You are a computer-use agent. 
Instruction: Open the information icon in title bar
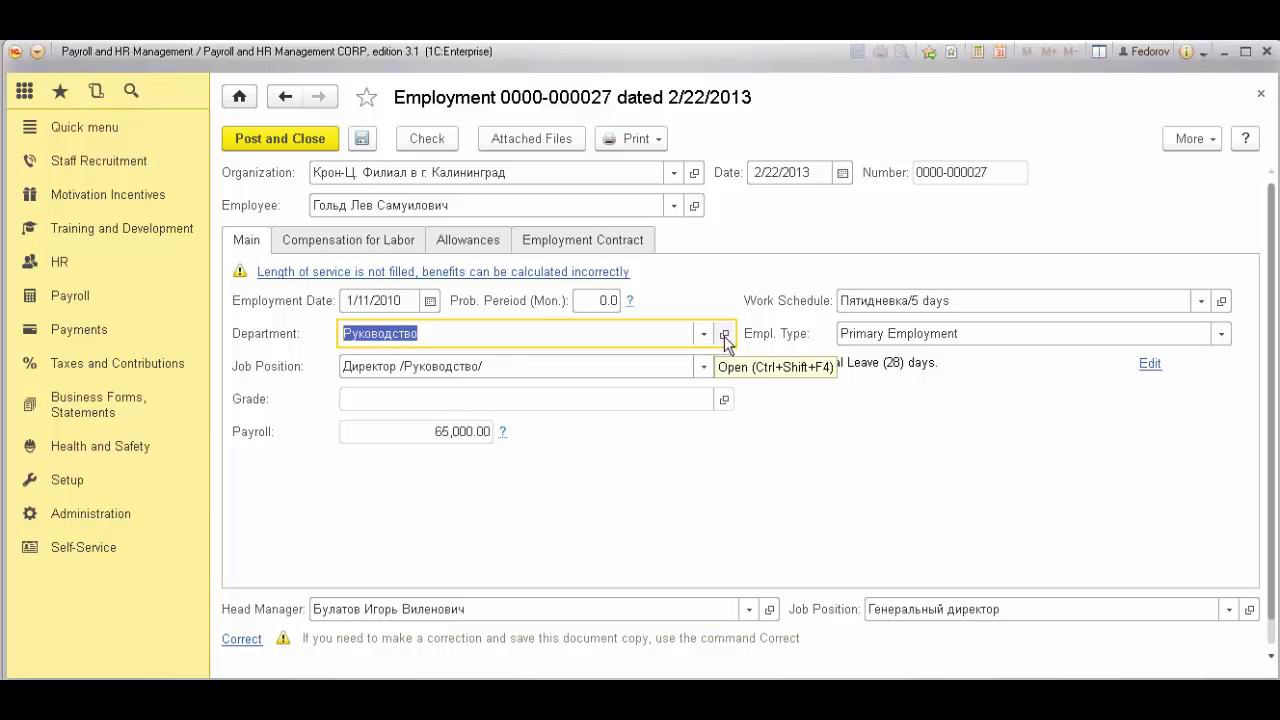1186,52
